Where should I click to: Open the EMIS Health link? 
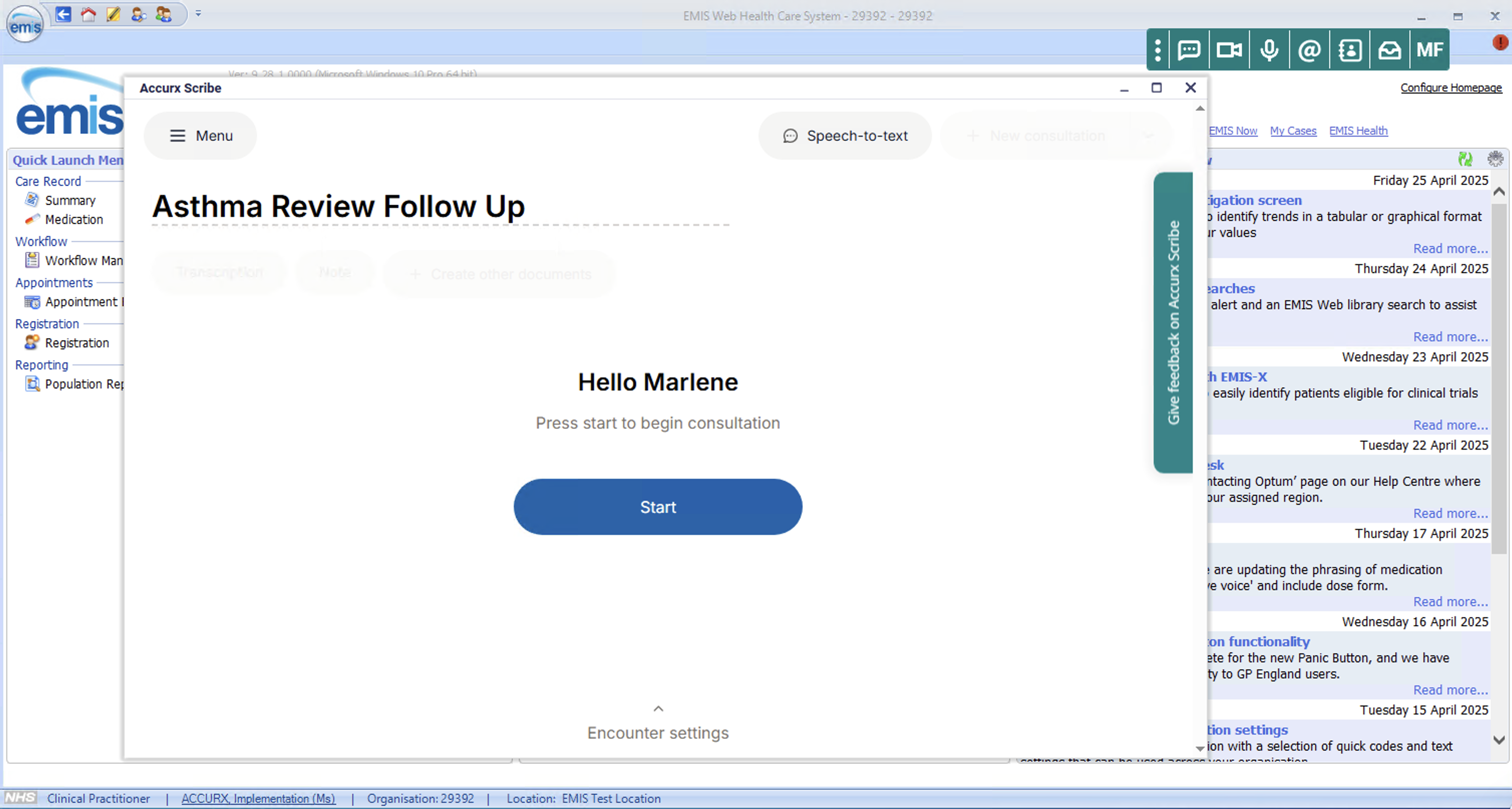tap(1358, 131)
